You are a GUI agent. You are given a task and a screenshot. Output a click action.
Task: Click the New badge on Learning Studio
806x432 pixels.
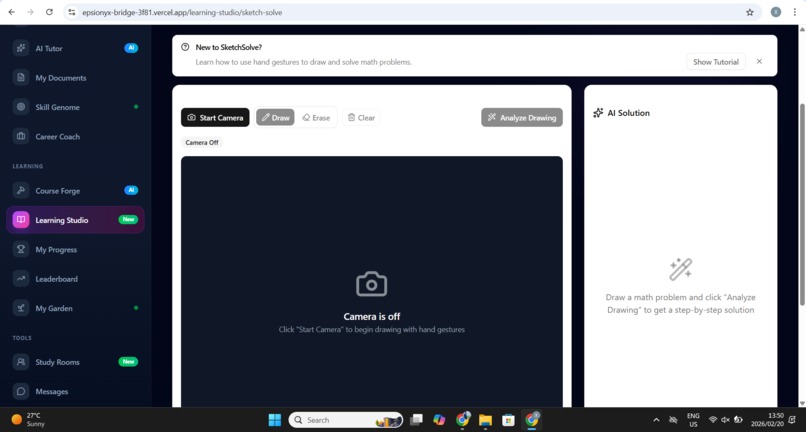(x=128, y=220)
